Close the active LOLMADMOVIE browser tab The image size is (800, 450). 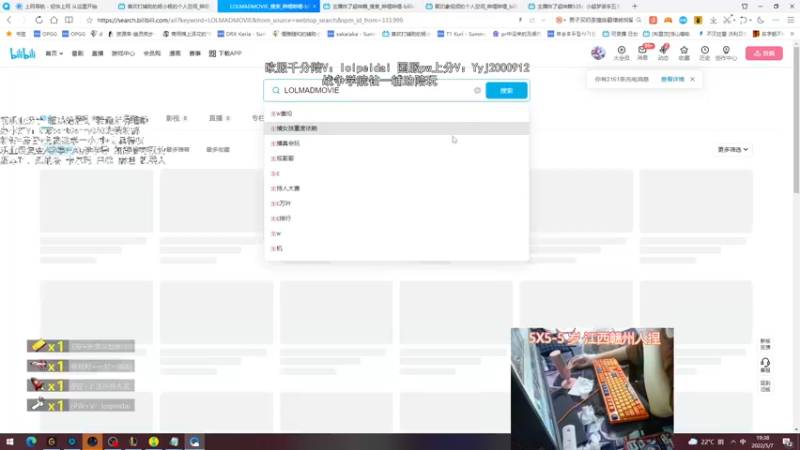[314, 6]
